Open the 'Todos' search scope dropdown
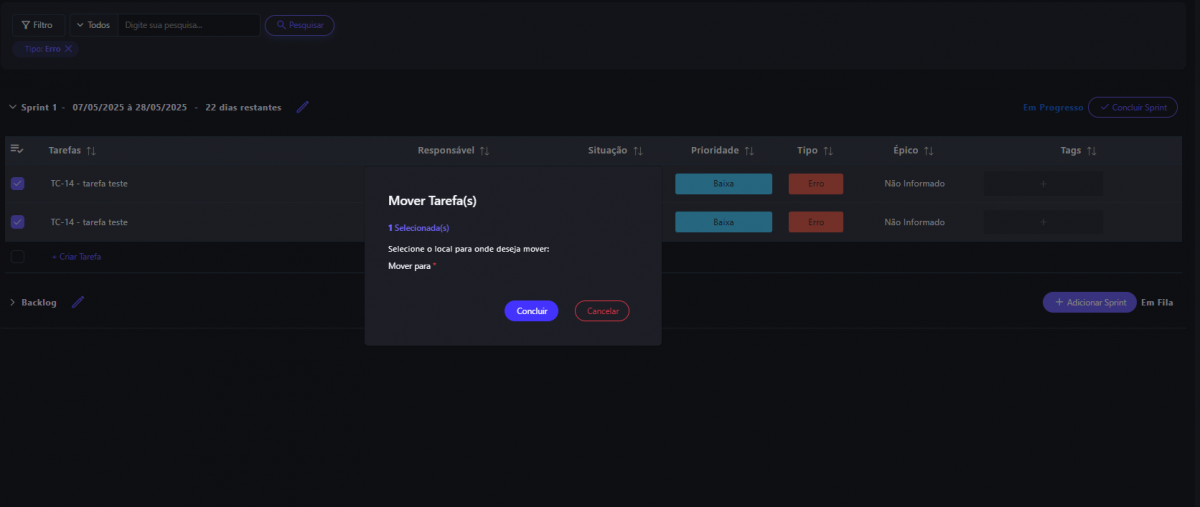This screenshot has width=1200, height=507. point(93,25)
